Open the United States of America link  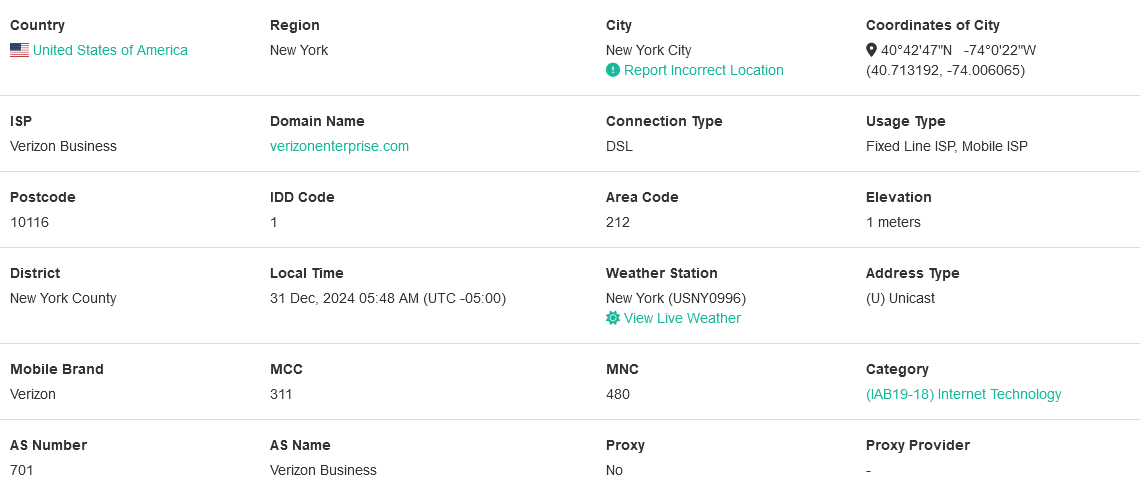point(110,50)
